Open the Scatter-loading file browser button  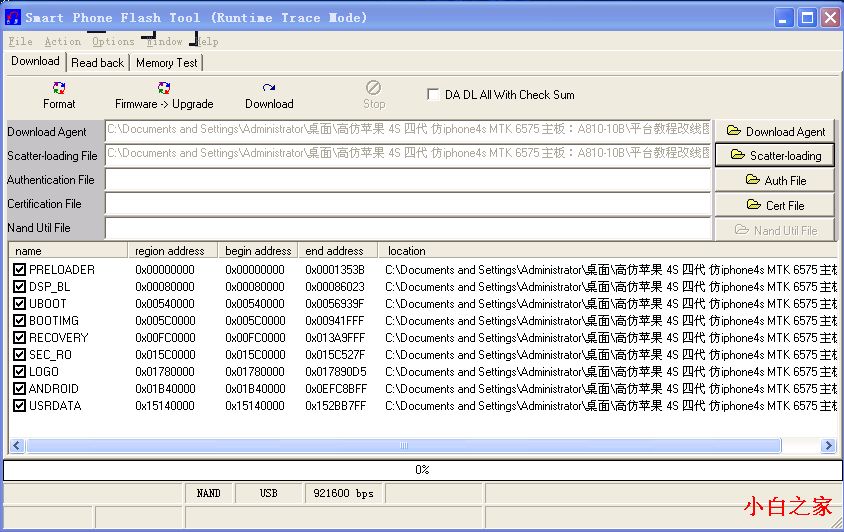[x=775, y=156]
